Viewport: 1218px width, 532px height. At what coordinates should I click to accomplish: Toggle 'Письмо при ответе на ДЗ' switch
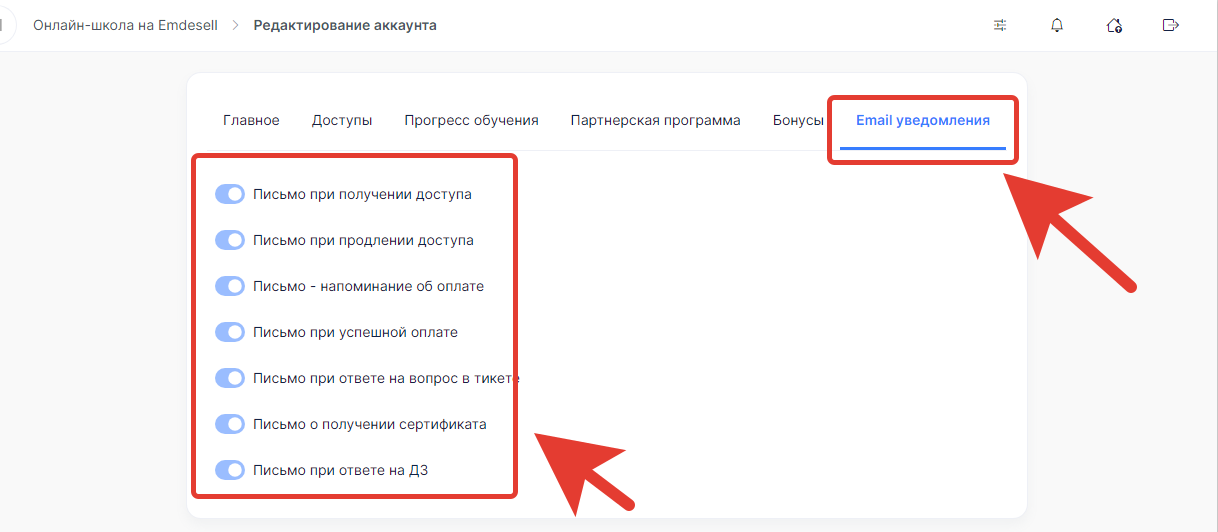[230, 470]
